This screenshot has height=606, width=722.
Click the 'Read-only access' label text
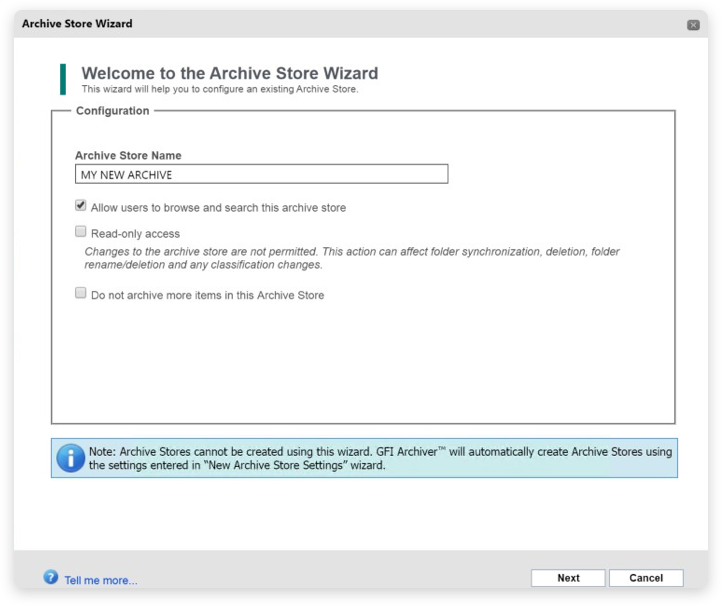(x=135, y=234)
